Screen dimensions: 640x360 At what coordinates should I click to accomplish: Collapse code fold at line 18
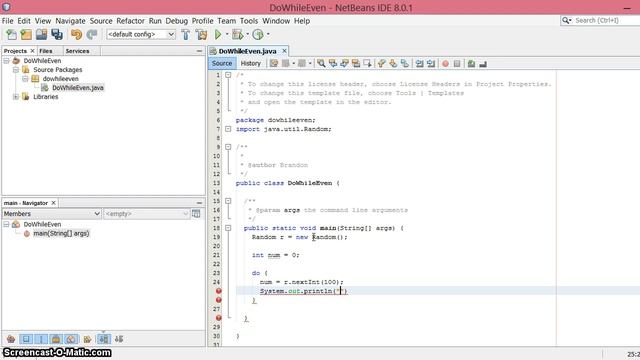pos(228,228)
